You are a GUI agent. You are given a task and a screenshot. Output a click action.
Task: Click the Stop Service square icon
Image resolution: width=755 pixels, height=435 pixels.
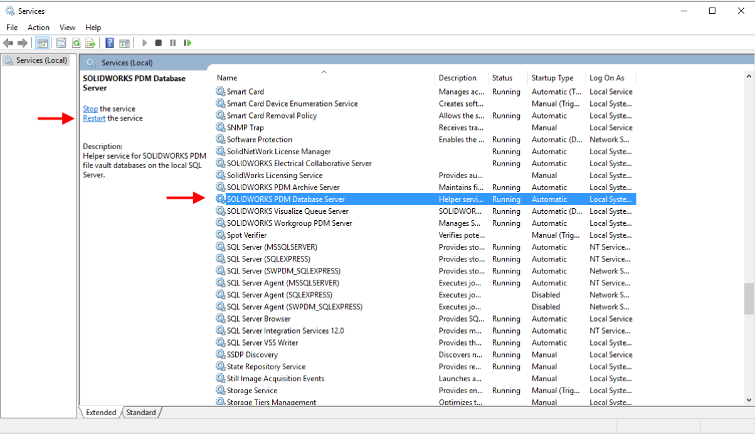click(x=158, y=43)
